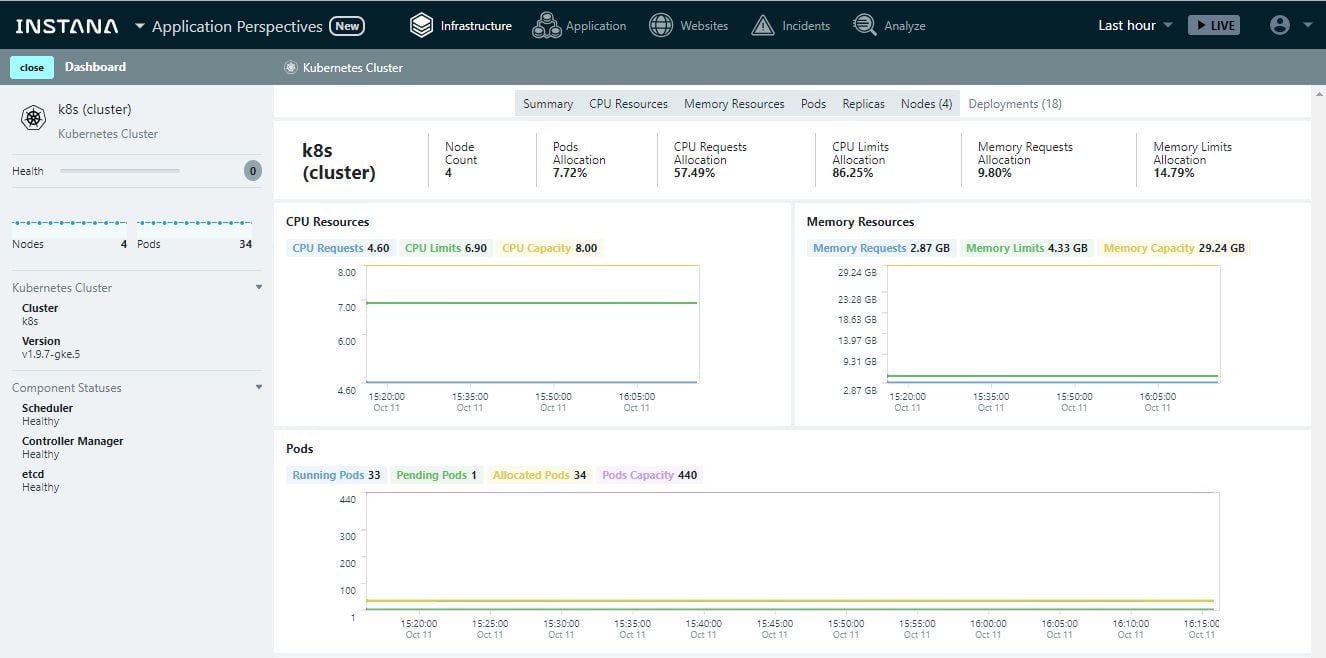Screen dimensions: 1326x658
Task: Open the Dashboard link
Action: point(95,67)
